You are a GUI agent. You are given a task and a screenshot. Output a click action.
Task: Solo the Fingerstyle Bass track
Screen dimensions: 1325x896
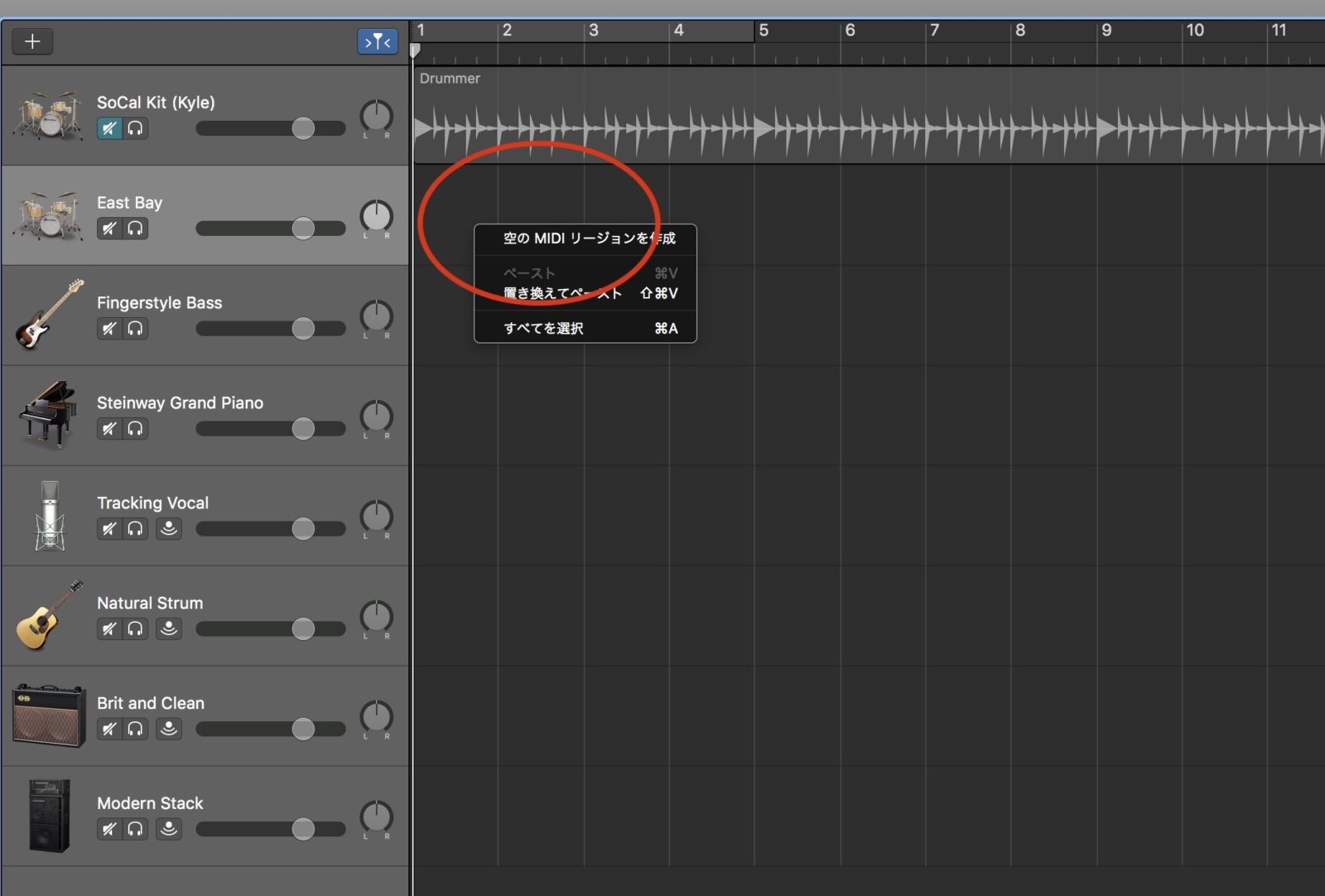tap(135, 329)
